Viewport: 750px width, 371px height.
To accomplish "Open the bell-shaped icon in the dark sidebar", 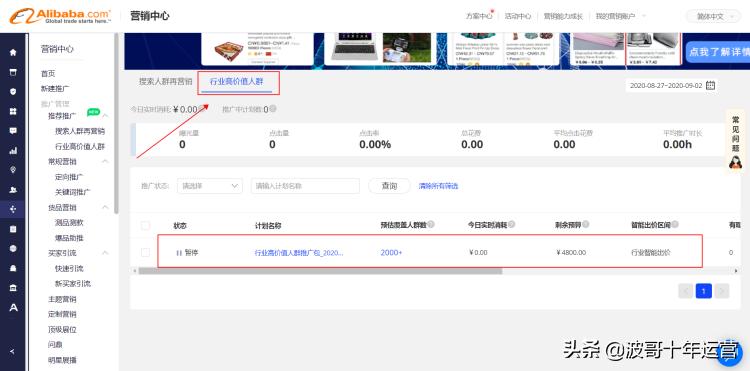I will point(13,268).
